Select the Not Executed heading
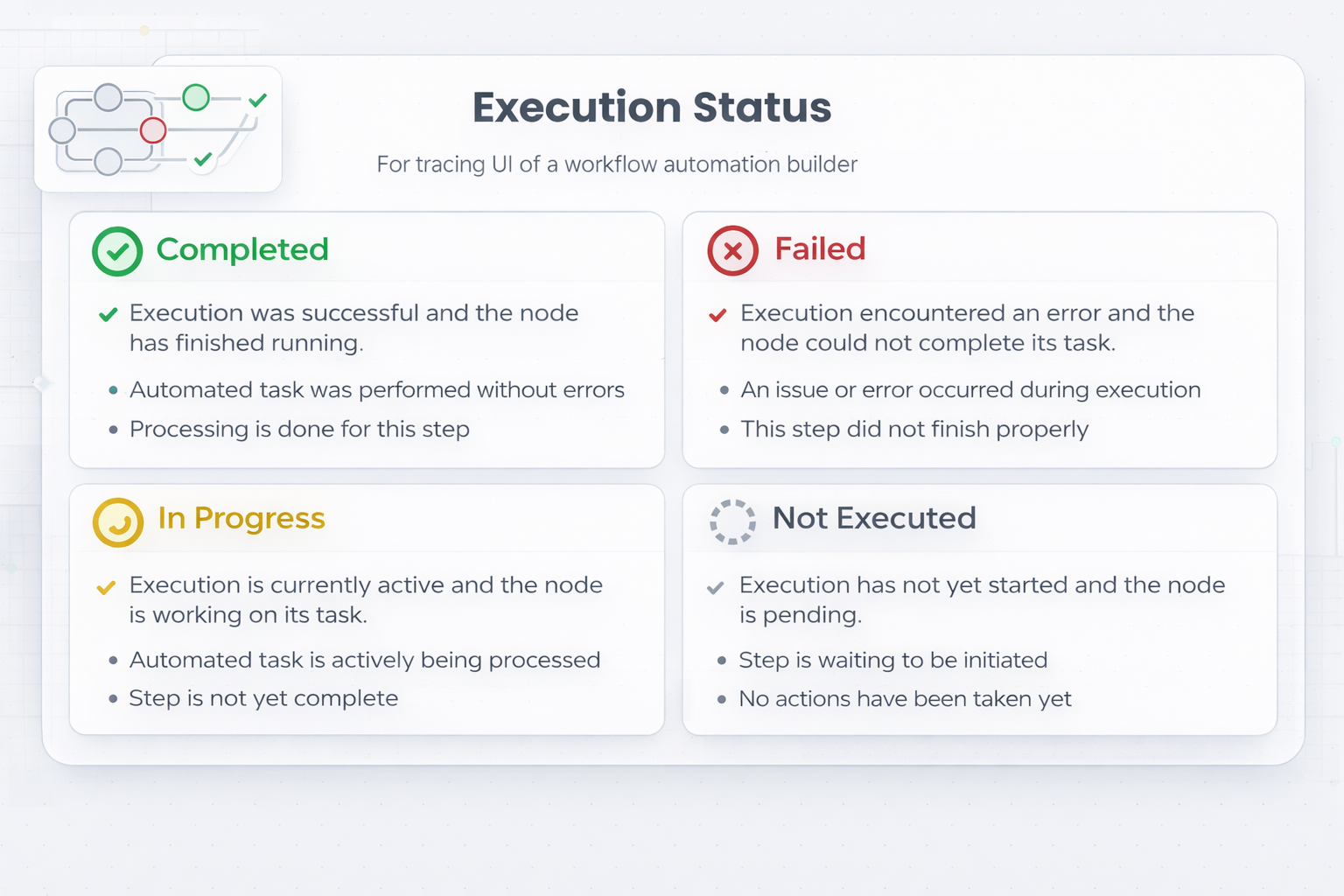 coord(874,518)
